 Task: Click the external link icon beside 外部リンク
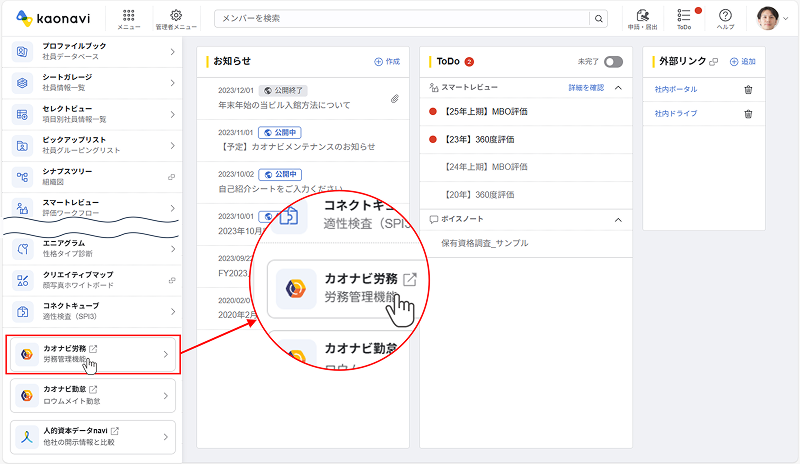click(x=714, y=62)
